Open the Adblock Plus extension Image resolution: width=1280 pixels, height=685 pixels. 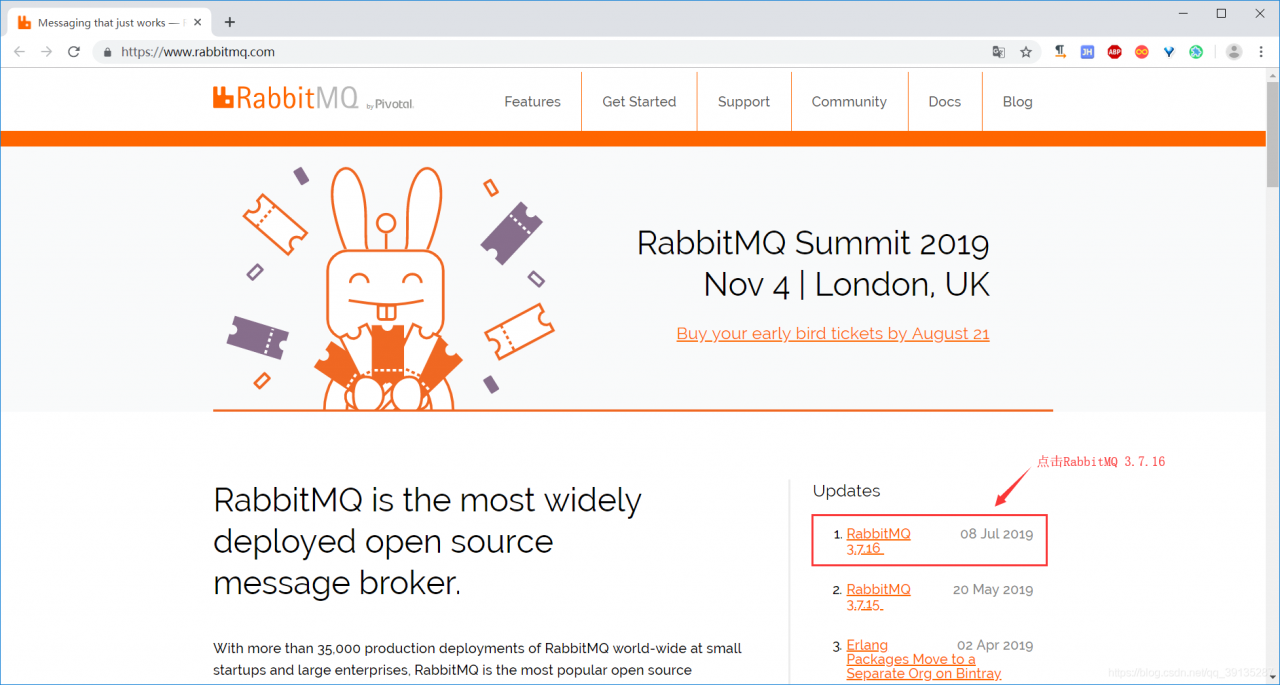point(1114,52)
